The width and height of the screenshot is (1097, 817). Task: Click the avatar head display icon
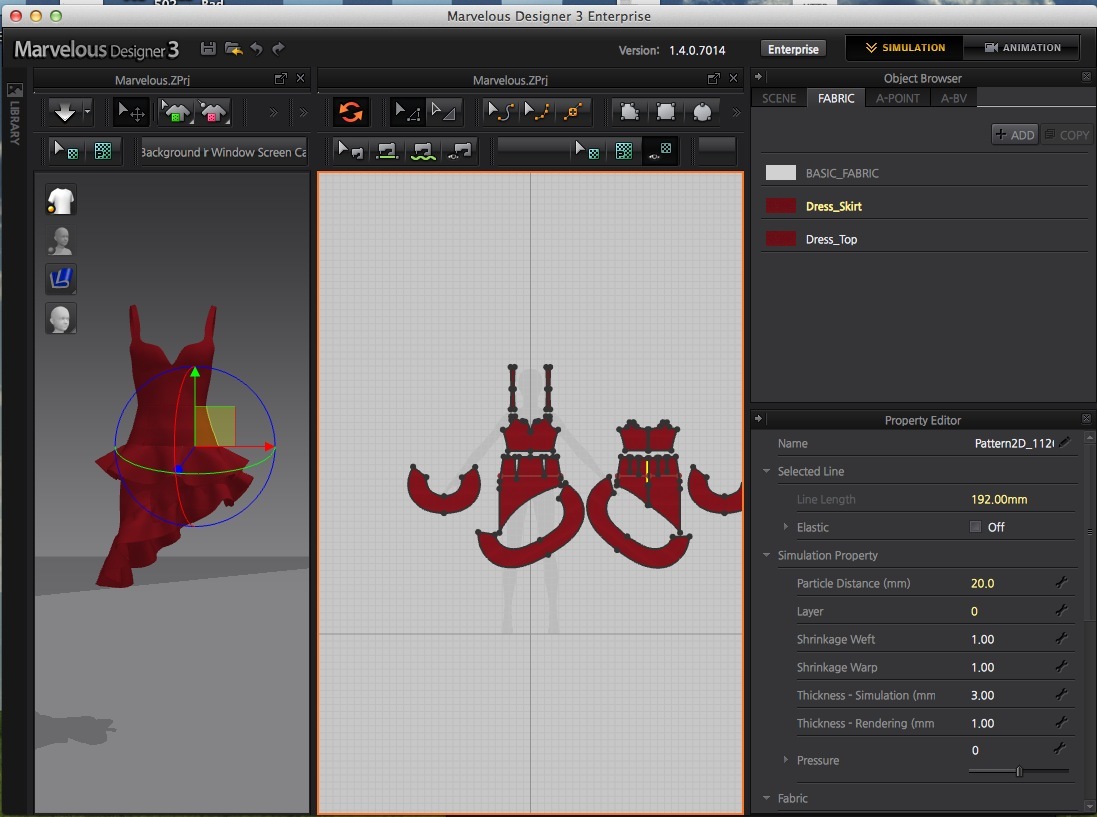point(61,319)
